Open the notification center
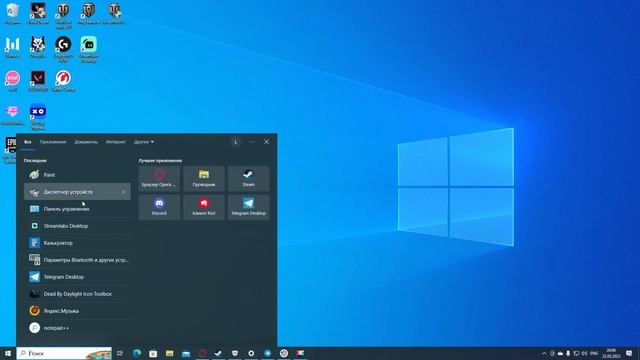This screenshot has height=360, width=640. click(629, 353)
